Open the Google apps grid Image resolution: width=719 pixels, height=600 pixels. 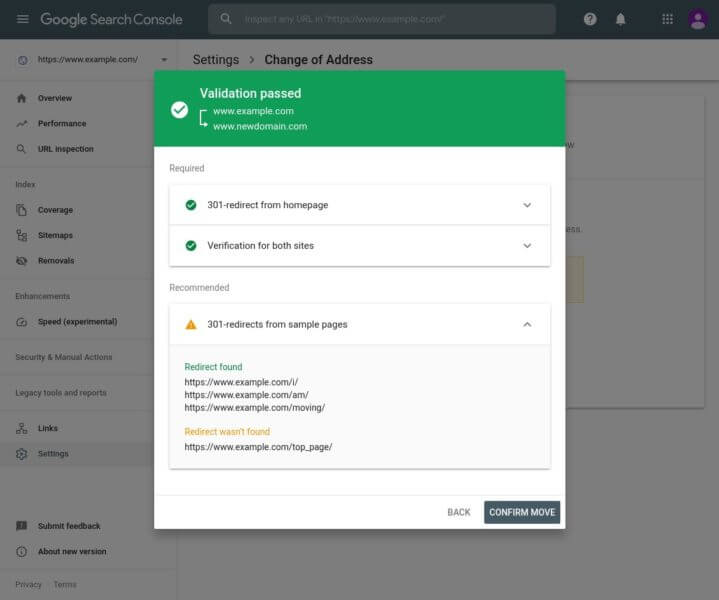(x=667, y=19)
